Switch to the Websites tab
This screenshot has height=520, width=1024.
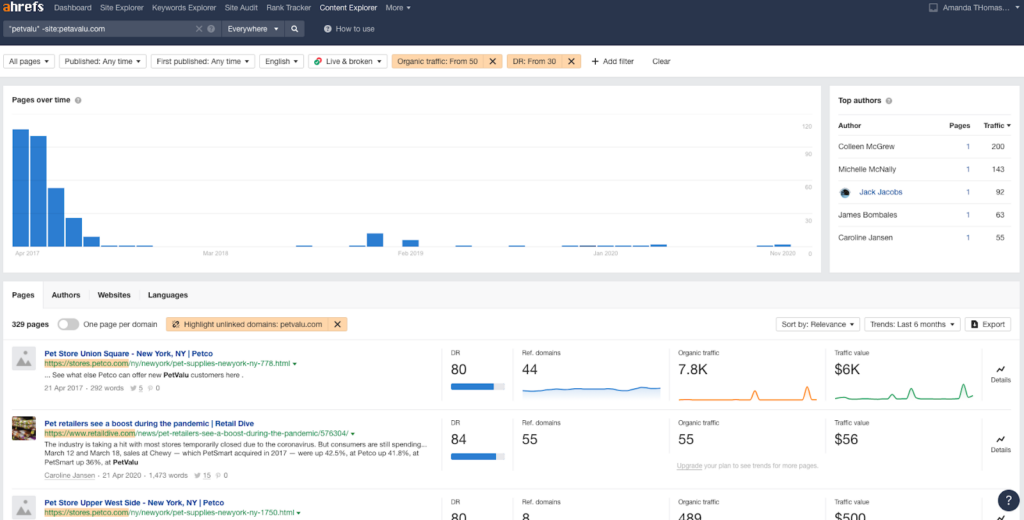coord(114,295)
